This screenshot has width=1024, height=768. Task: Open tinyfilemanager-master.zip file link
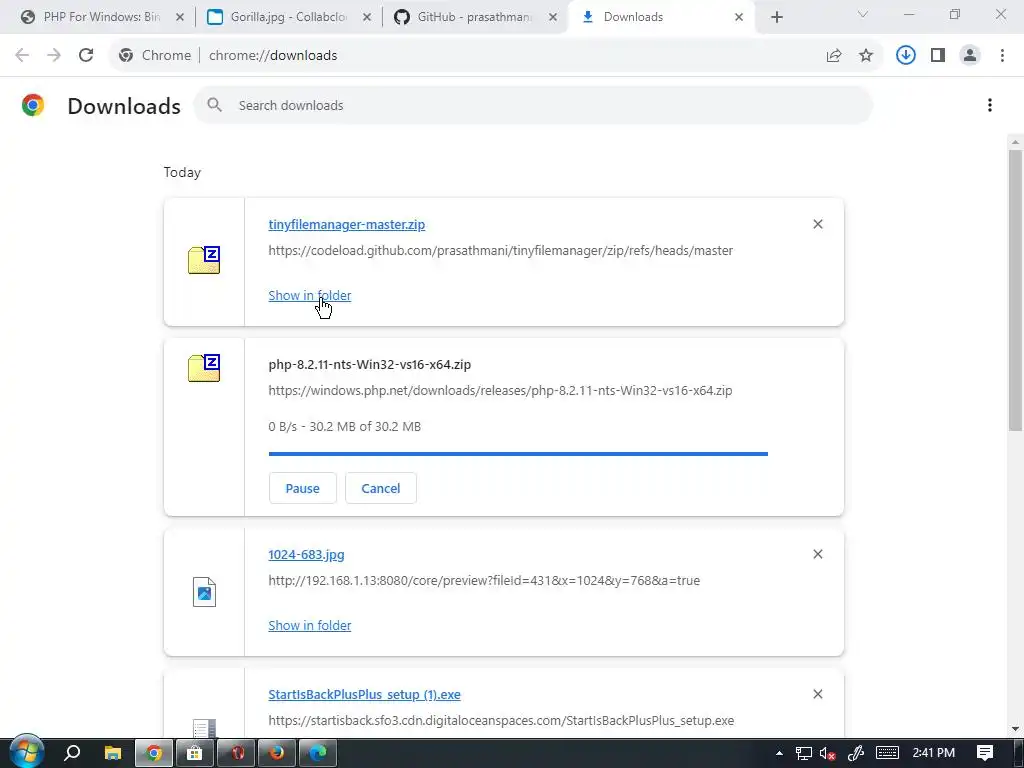click(347, 225)
